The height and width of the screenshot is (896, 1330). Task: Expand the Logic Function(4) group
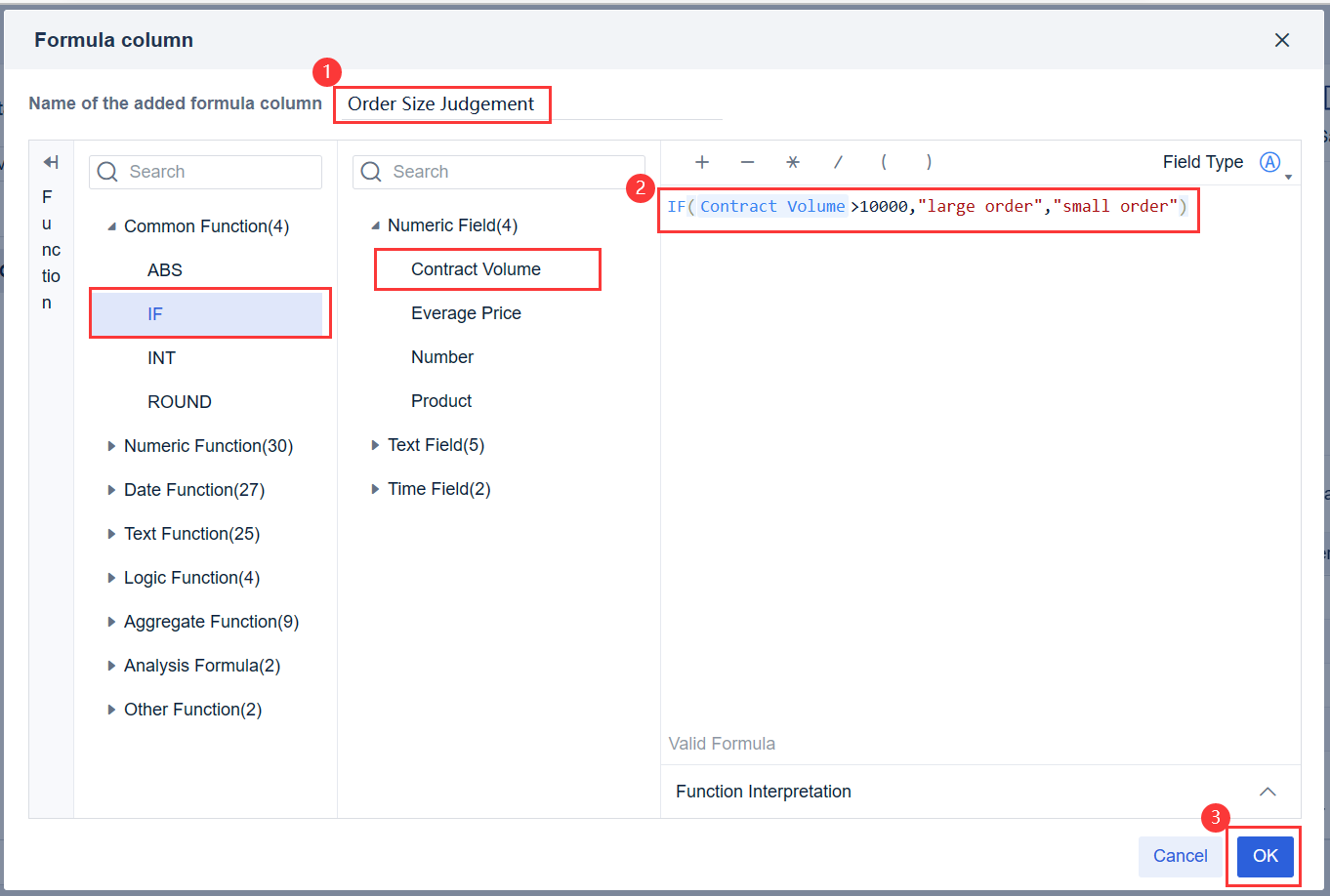coord(111,578)
